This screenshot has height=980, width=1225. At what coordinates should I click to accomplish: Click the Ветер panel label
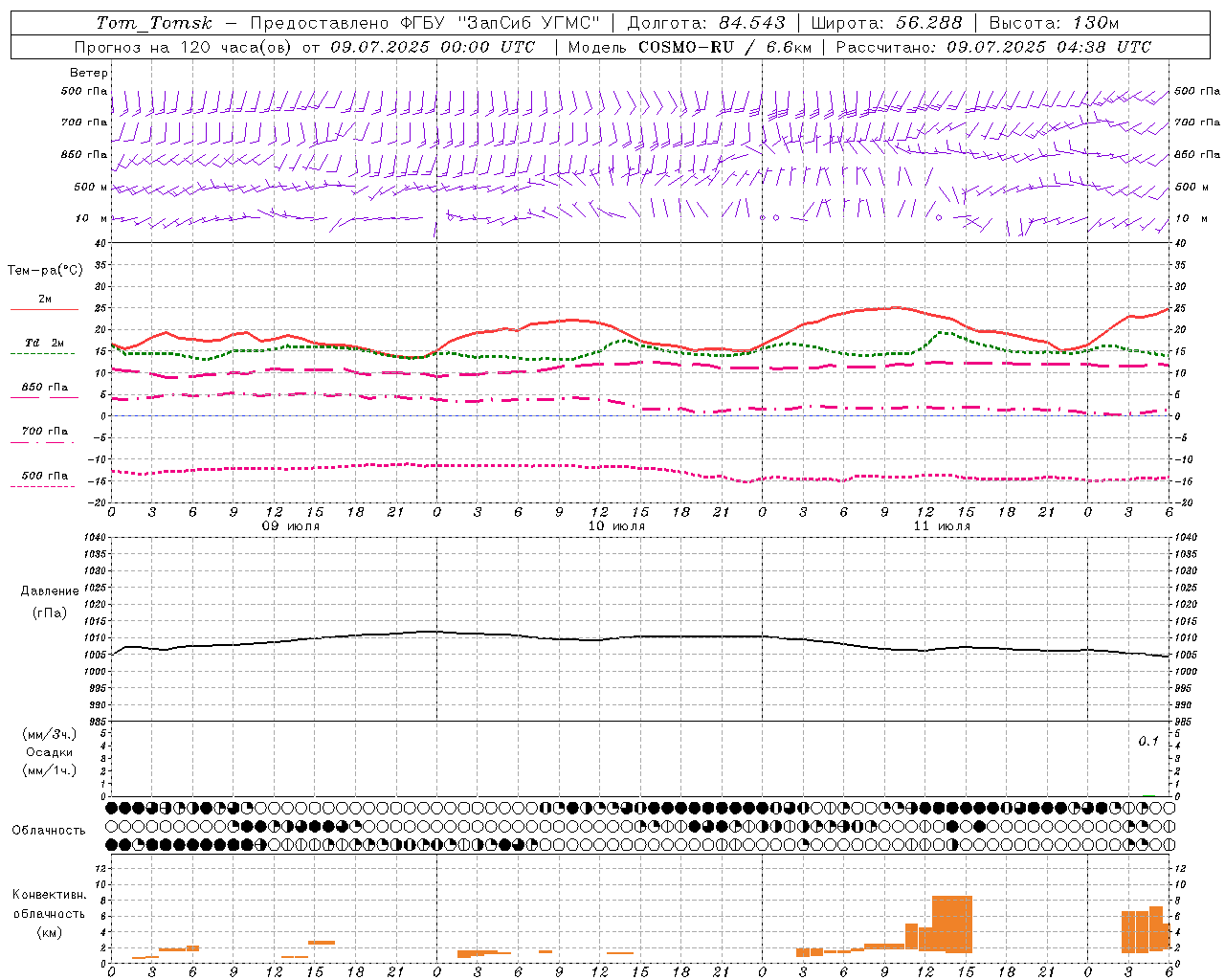pos(89,73)
